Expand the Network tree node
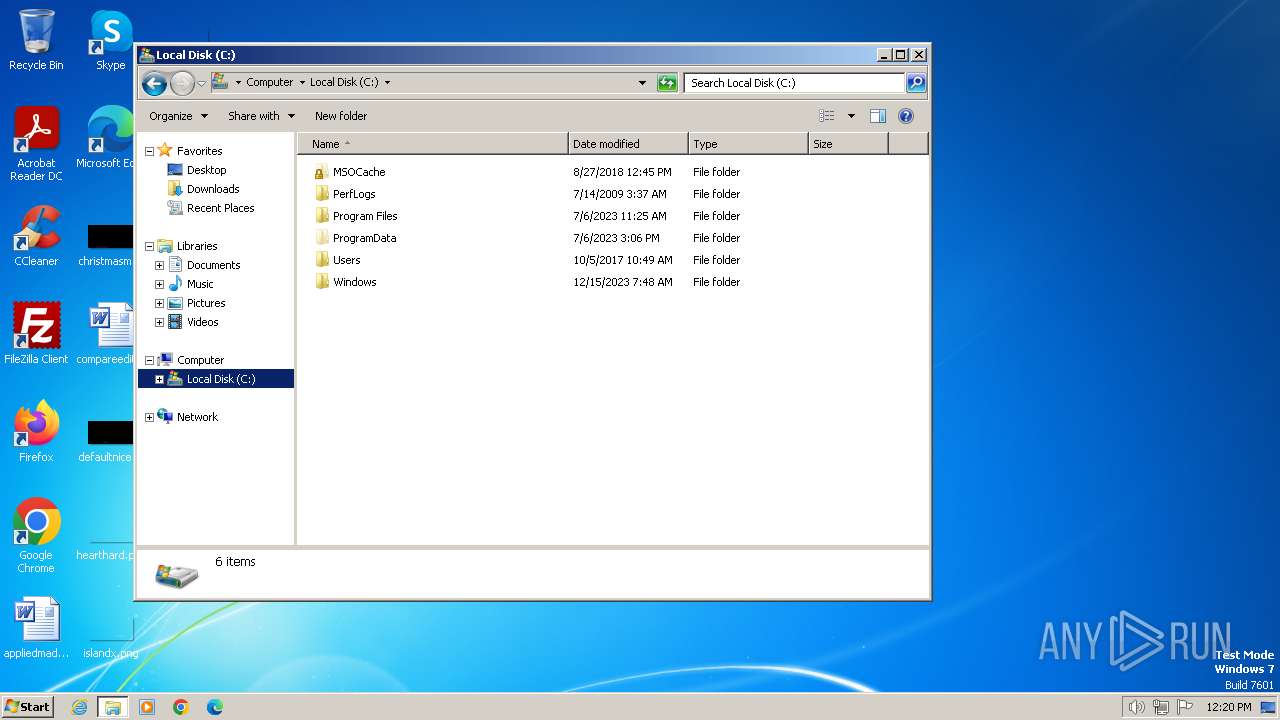The width and height of the screenshot is (1280, 720). click(149, 417)
